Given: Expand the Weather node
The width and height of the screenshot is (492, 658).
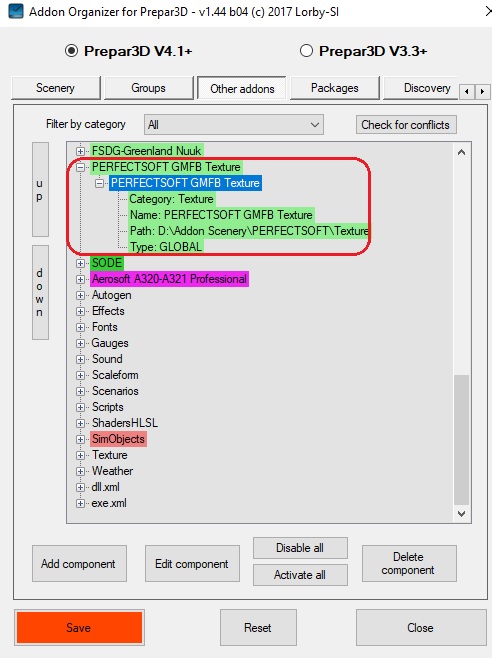Looking at the screenshot, I should click(x=80, y=471).
